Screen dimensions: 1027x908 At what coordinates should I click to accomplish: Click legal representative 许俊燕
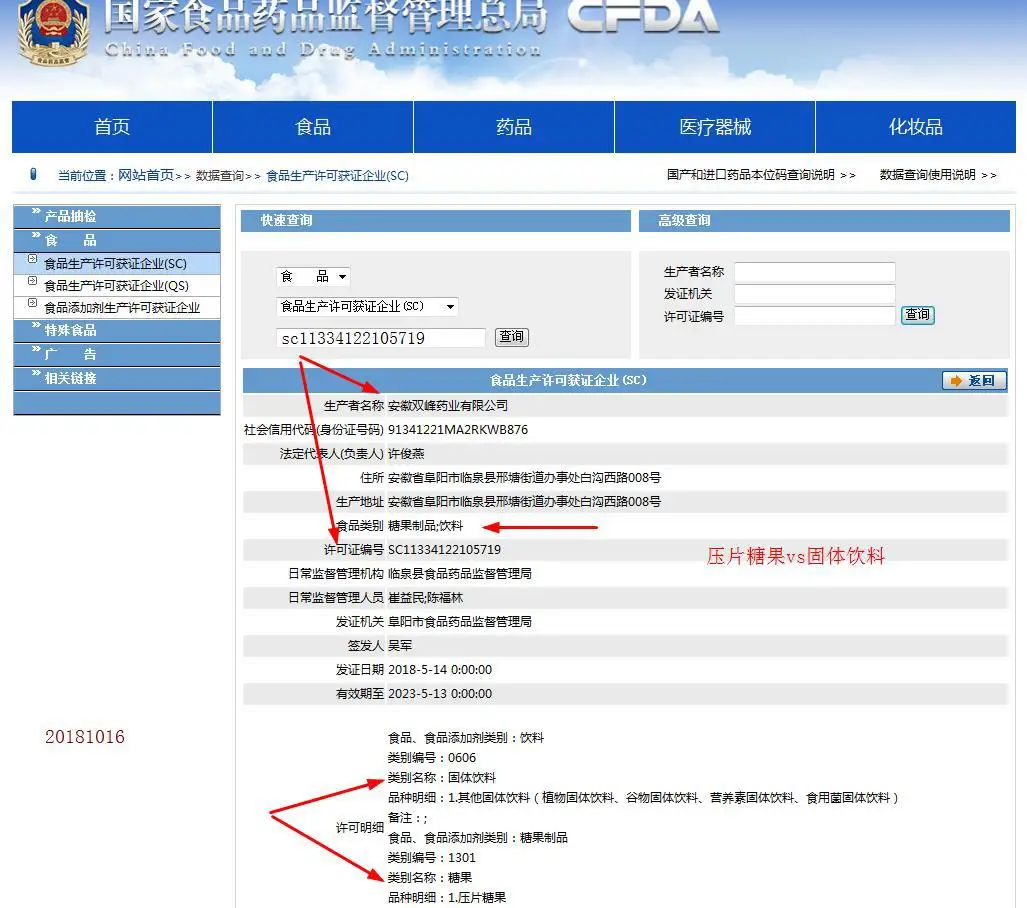[x=406, y=454]
